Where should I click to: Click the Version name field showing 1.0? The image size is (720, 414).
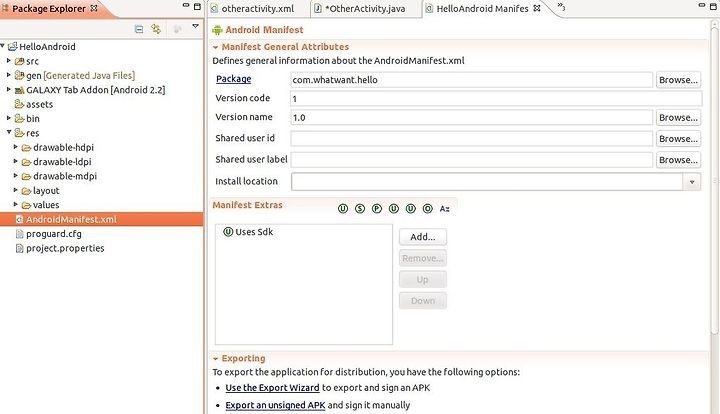pyautogui.click(x=471, y=117)
